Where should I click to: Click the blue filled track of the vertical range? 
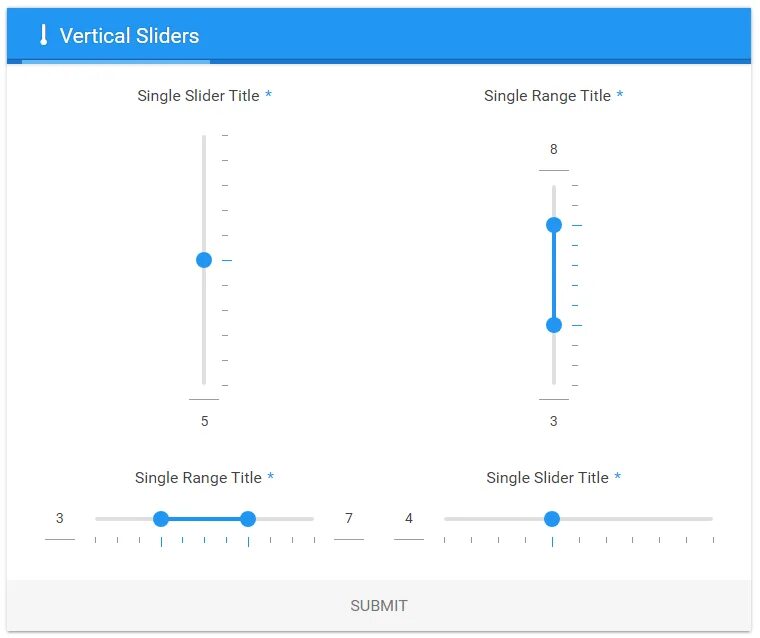coord(554,275)
